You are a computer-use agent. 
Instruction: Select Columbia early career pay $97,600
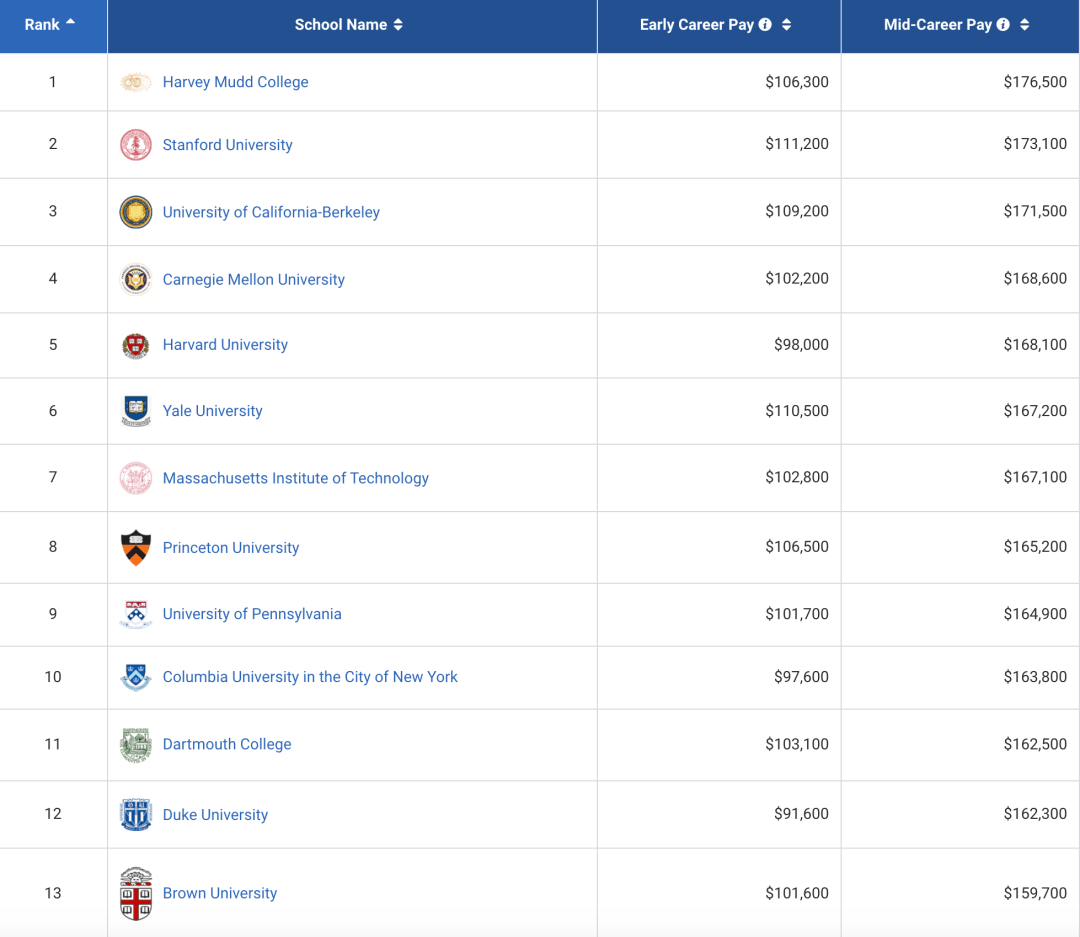(801, 677)
